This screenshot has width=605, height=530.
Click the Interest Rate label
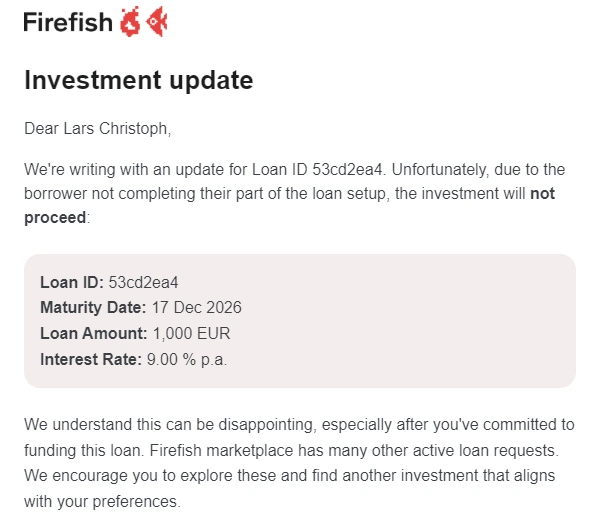(91, 360)
